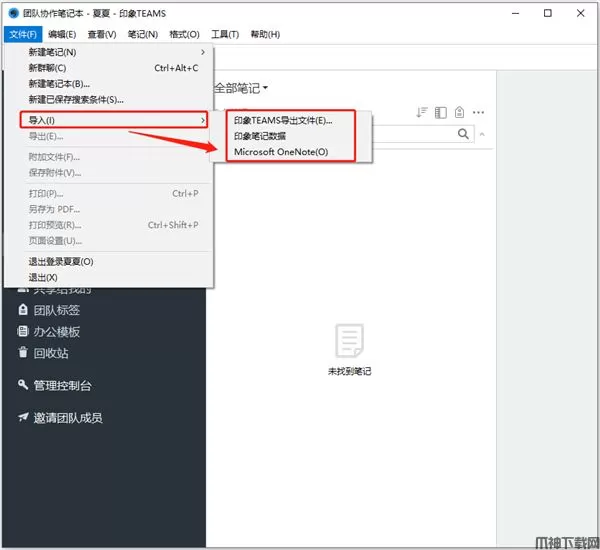Open the 编辑(E) menu
600x550 pixels.
[x=62, y=34]
